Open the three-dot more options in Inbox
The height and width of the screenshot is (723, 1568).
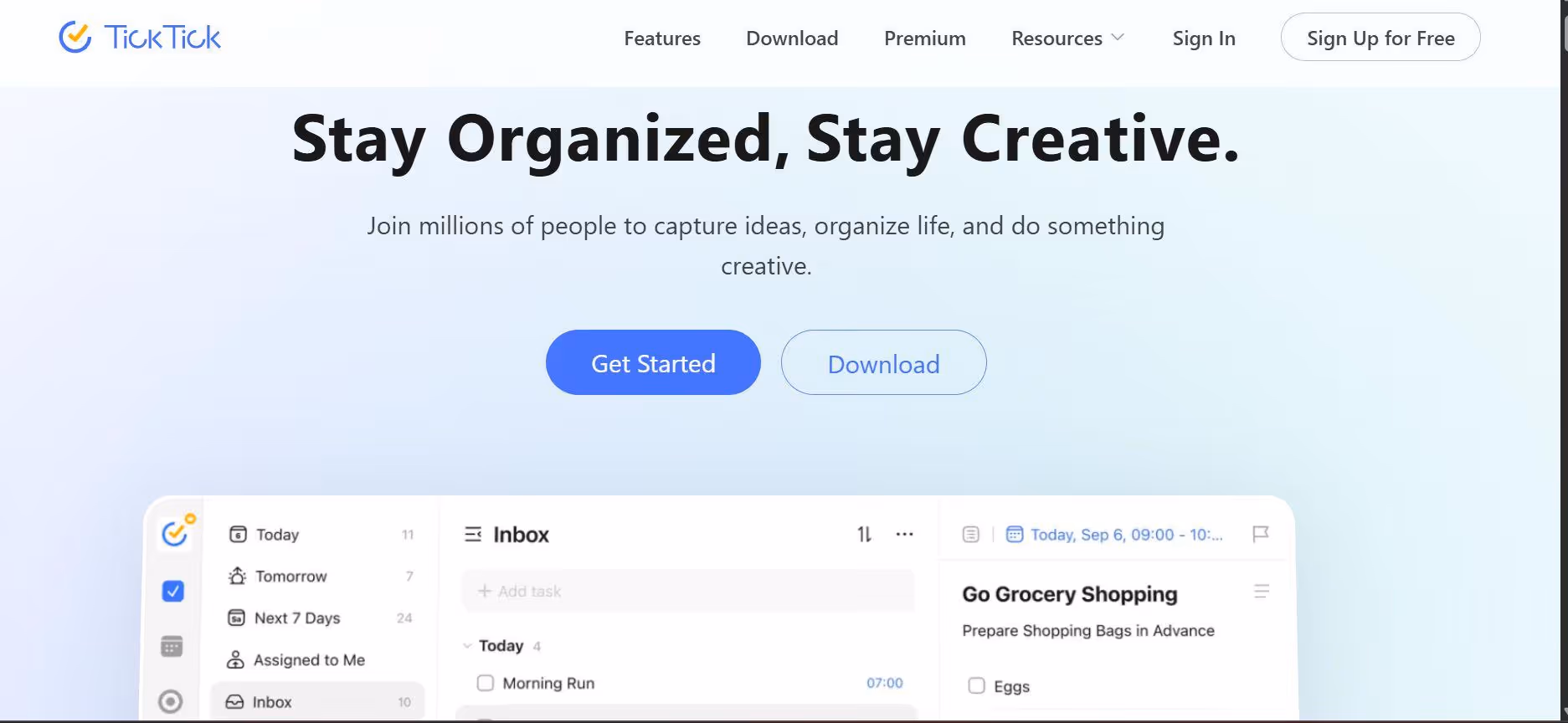pos(904,534)
